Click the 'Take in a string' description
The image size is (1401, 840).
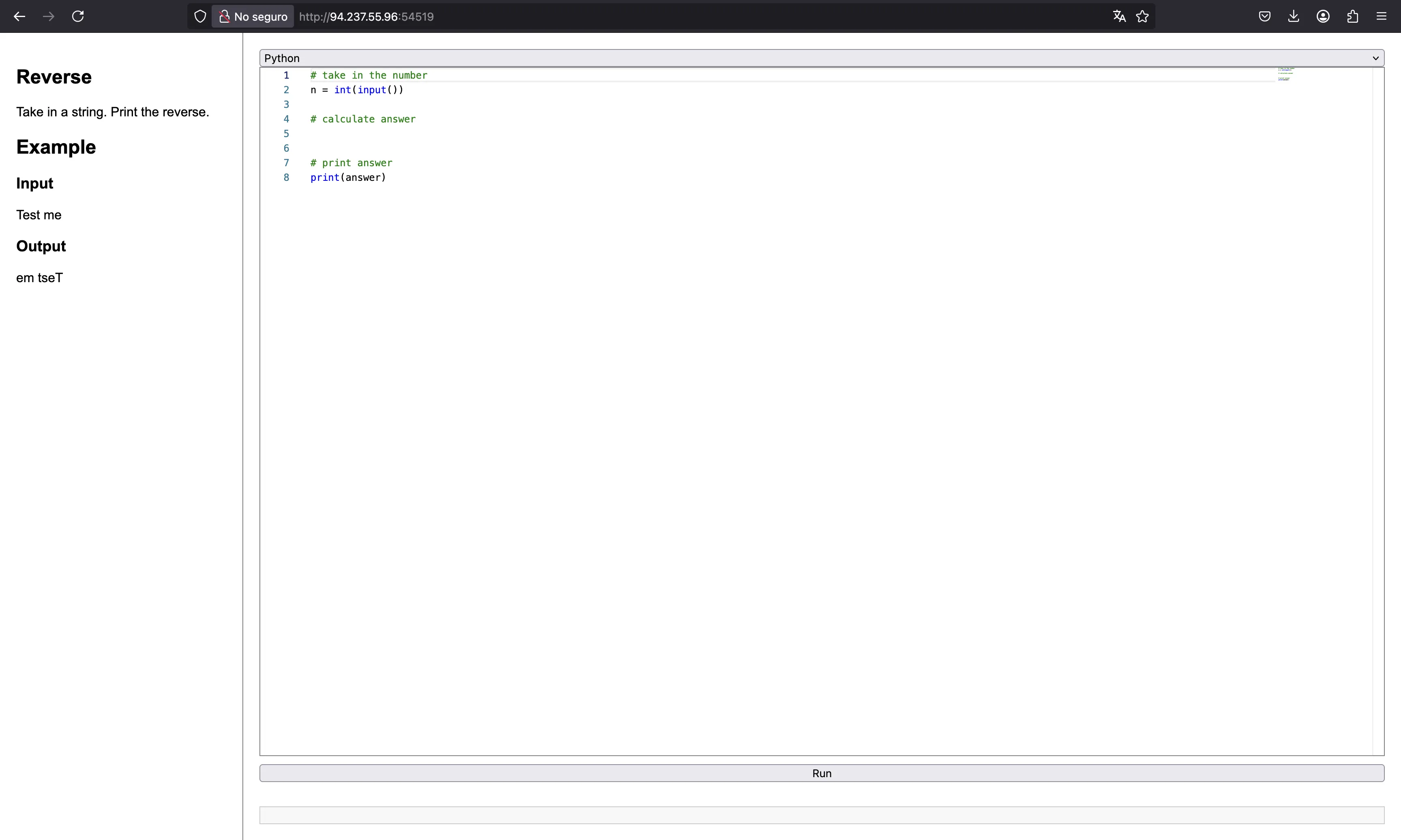(x=113, y=112)
